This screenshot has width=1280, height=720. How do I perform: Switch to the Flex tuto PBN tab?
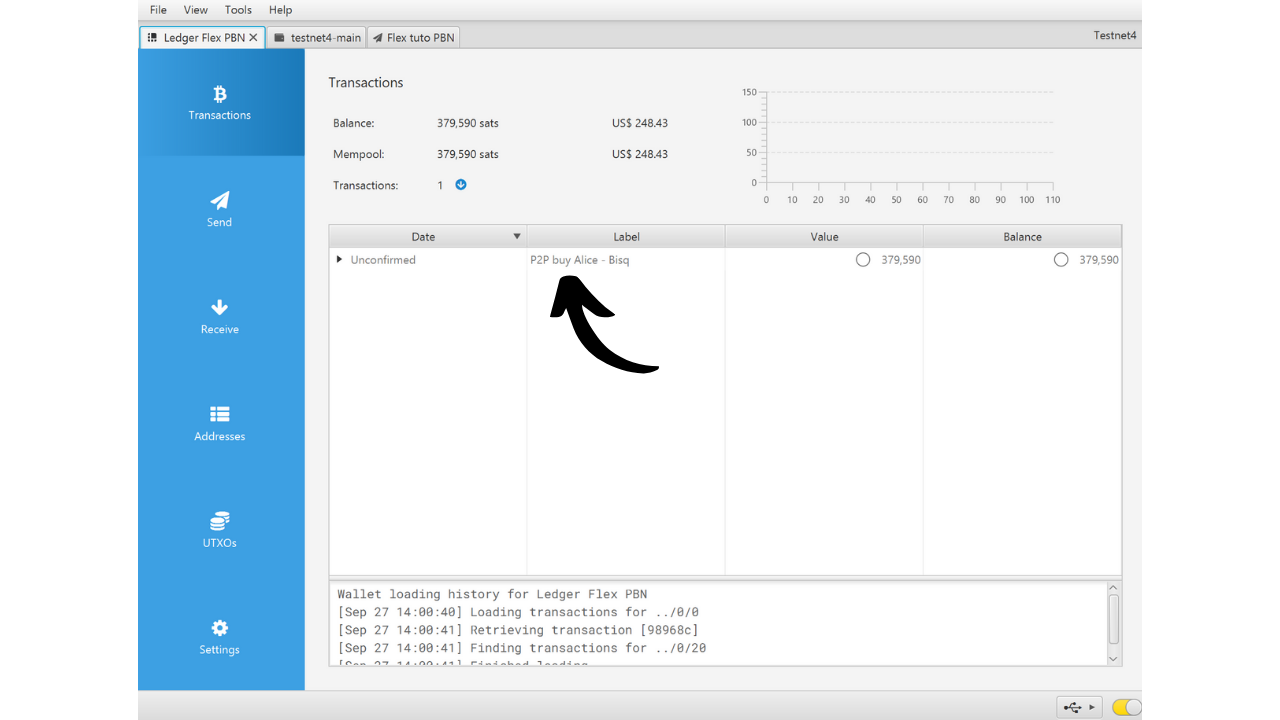click(413, 38)
